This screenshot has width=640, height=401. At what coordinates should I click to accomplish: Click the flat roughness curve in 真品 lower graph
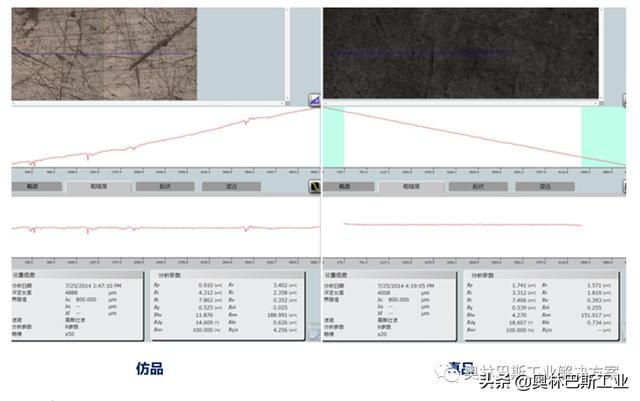pyautogui.click(x=463, y=224)
